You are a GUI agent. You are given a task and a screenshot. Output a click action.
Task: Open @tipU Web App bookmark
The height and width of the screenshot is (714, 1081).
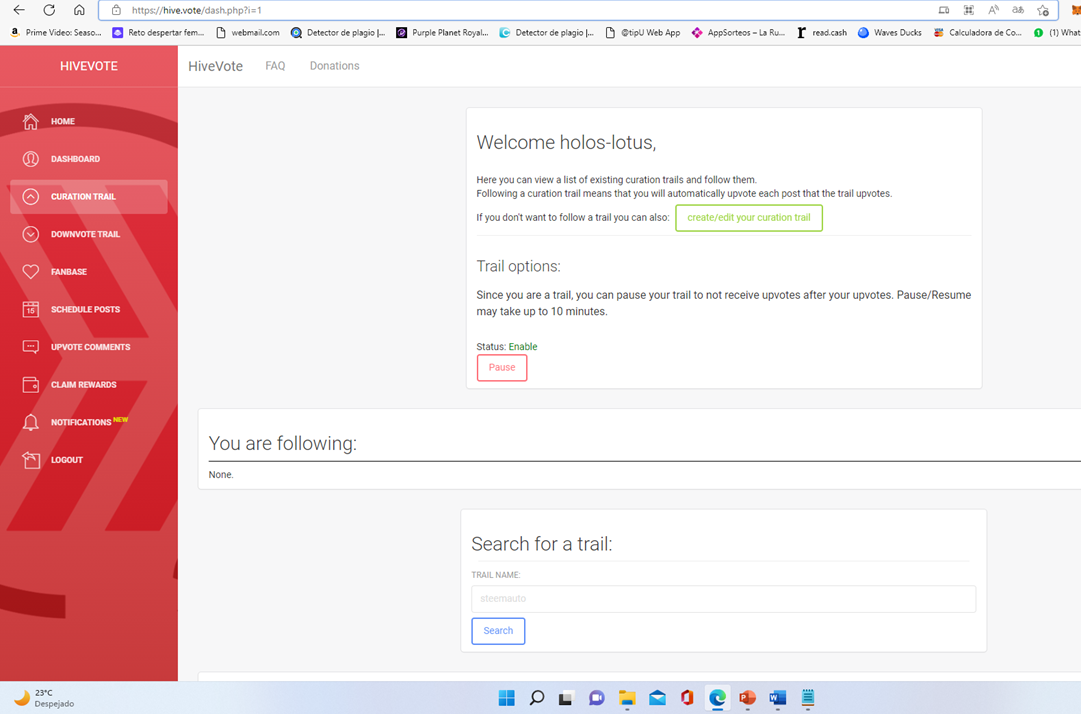pyautogui.click(x=643, y=32)
